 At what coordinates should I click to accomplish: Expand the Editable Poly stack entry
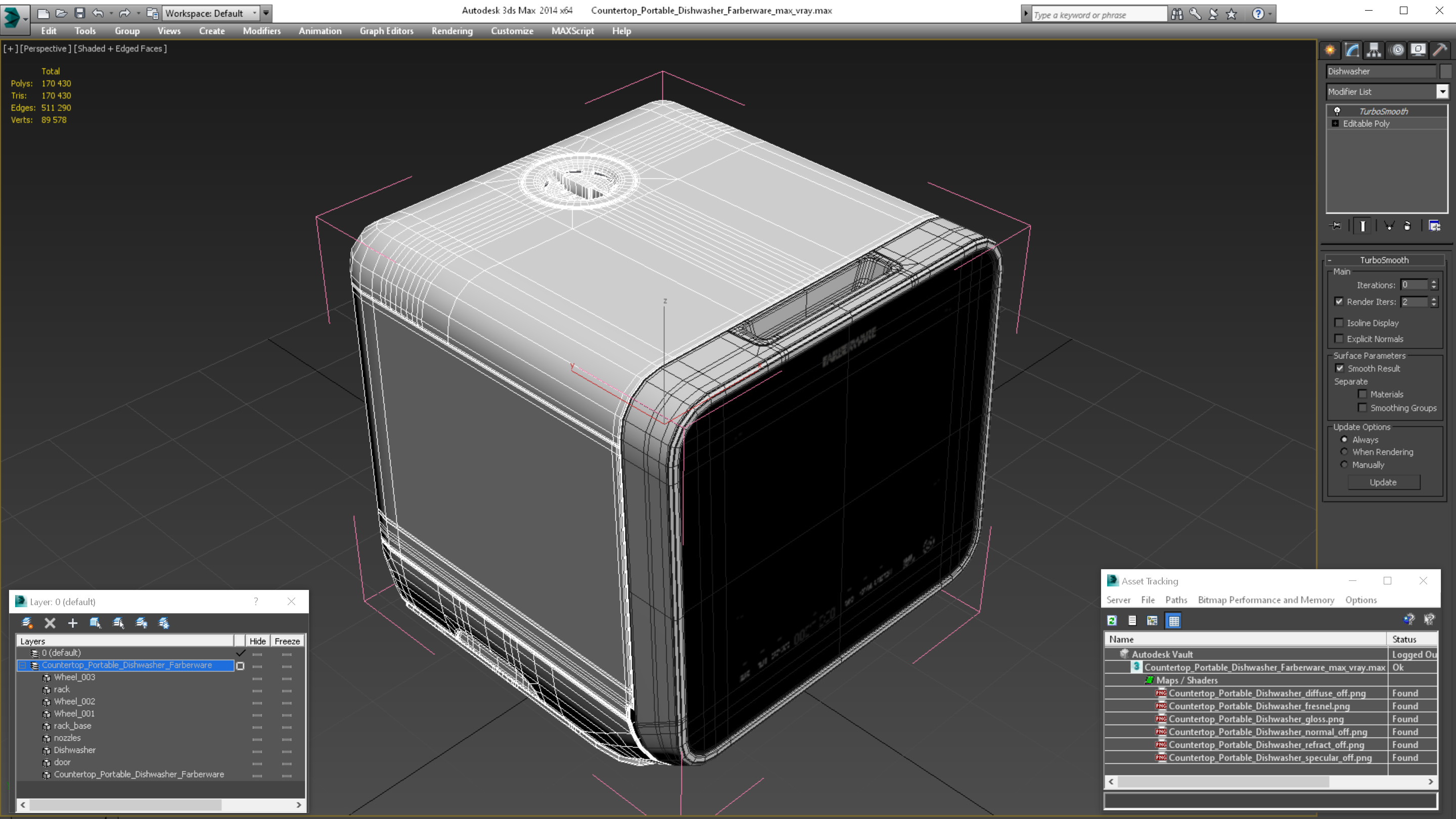click(x=1335, y=123)
